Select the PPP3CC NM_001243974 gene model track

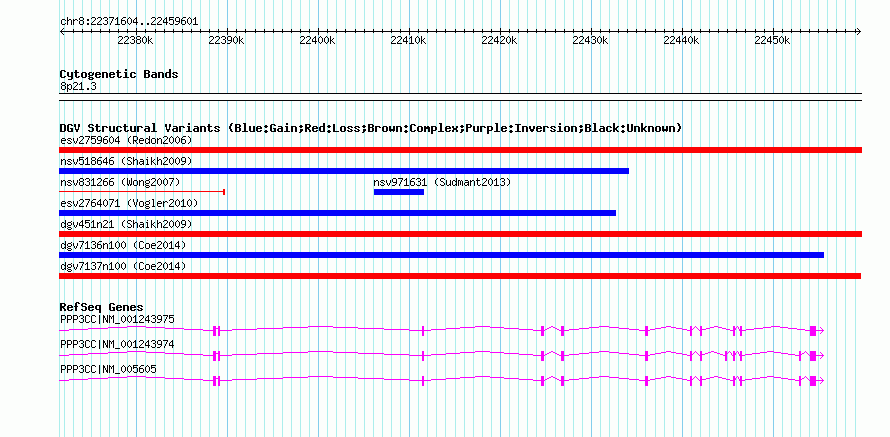442,355
